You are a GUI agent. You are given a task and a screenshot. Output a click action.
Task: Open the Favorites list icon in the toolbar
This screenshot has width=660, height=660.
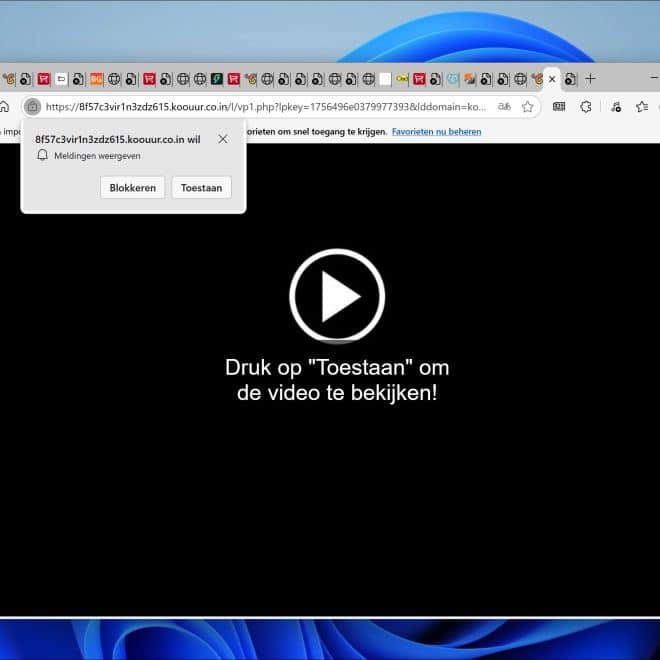click(642, 107)
